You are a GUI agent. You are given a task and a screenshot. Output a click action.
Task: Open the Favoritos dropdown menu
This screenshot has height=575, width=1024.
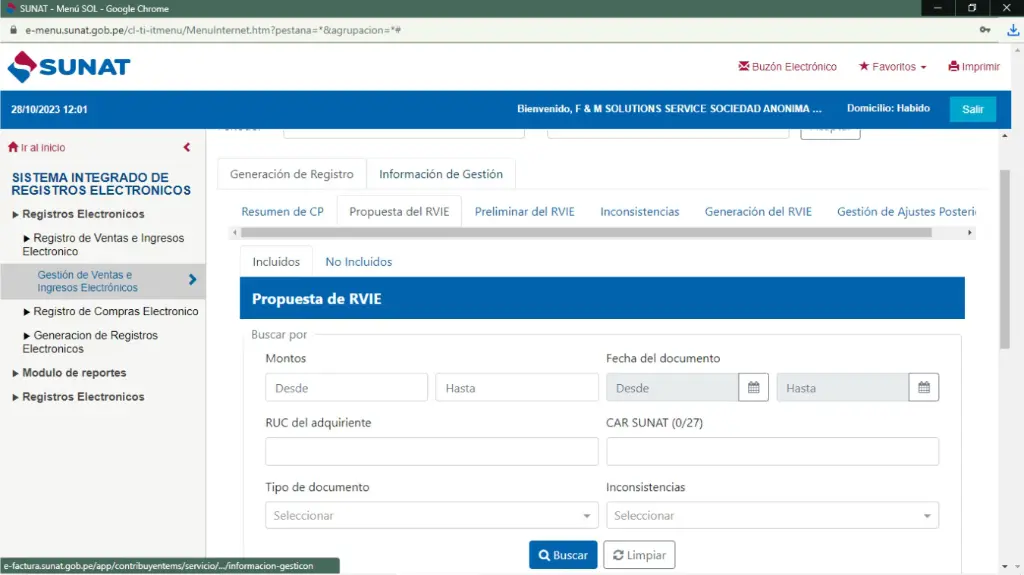[x=892, y=67]
